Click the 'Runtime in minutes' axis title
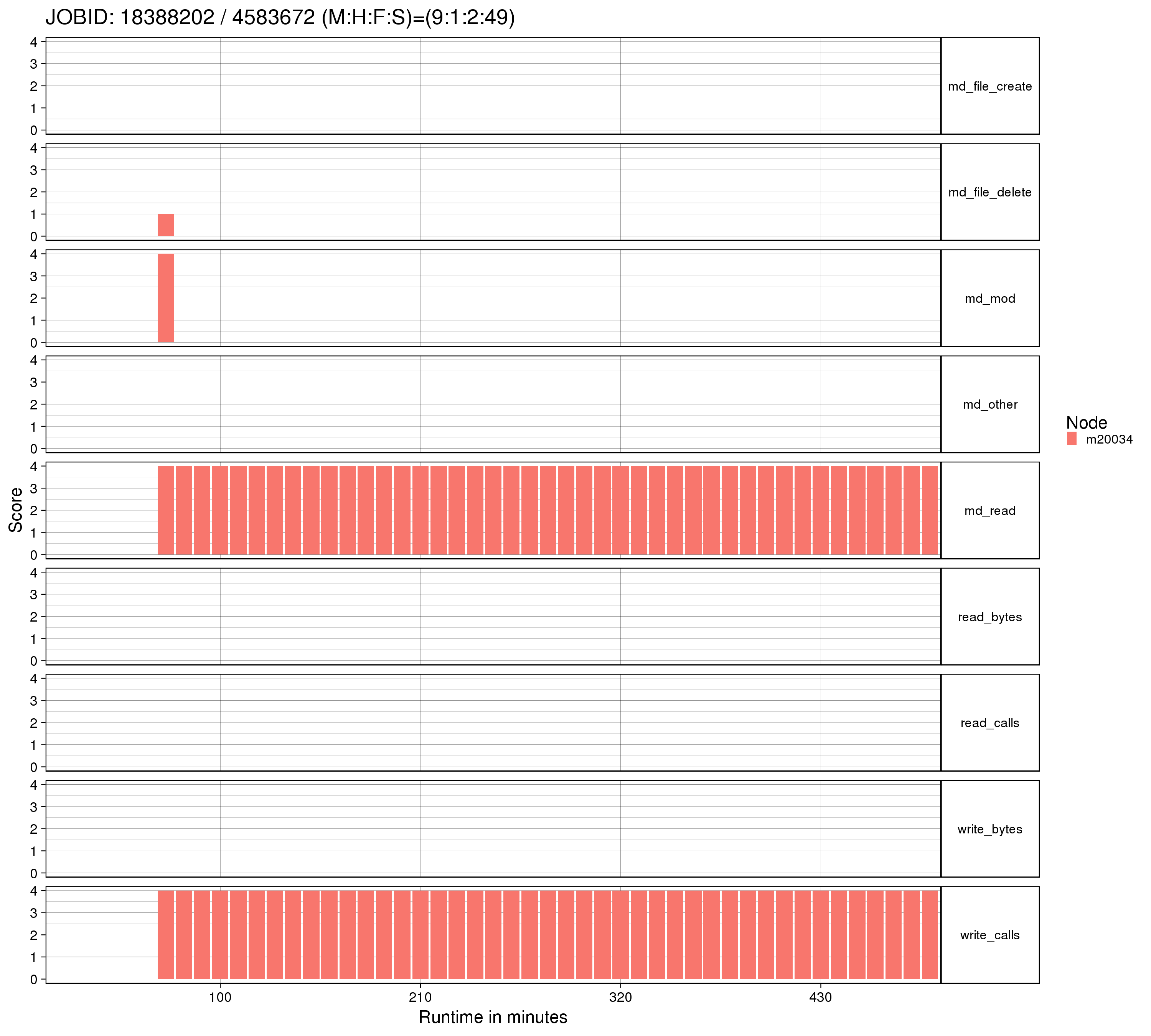Screen dimensions: 1151x1036 [493, 1017]
